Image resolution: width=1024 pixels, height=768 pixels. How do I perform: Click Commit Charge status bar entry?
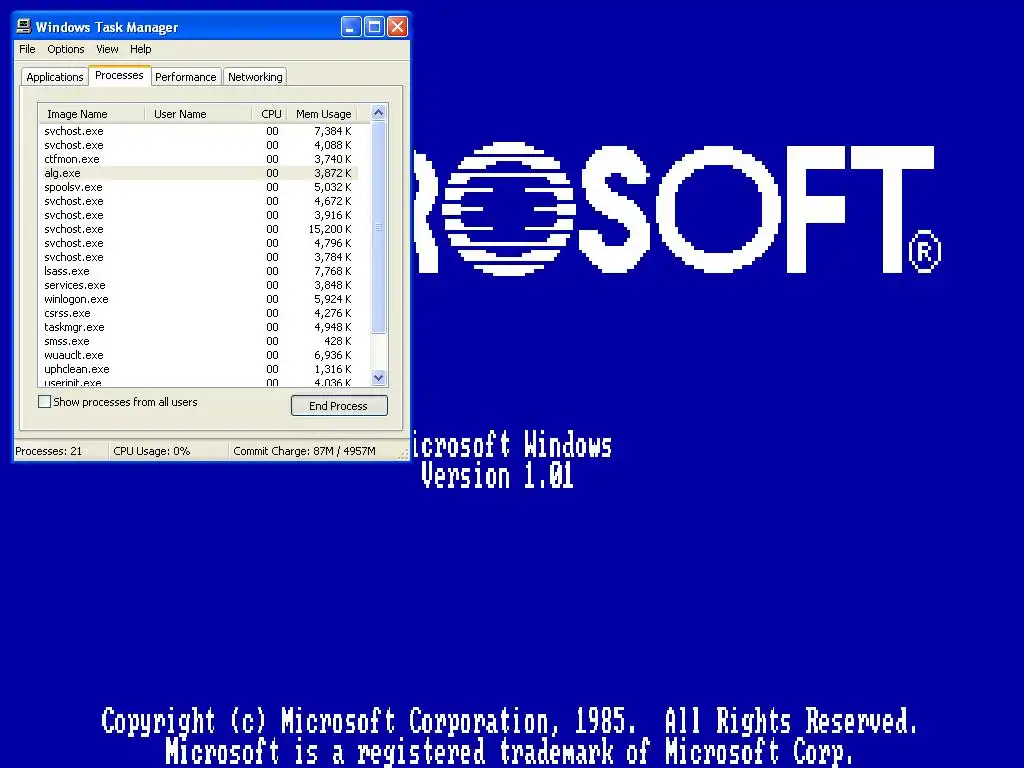coord(304,451)
